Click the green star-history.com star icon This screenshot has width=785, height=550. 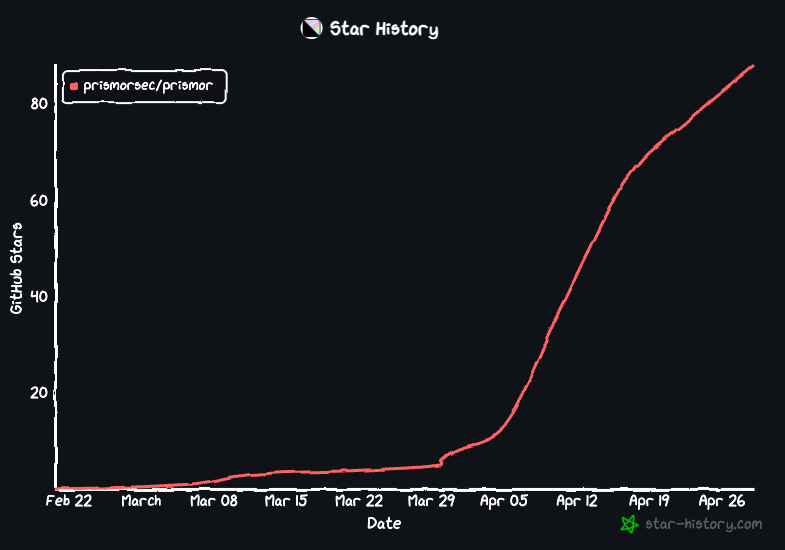point(629,524)
